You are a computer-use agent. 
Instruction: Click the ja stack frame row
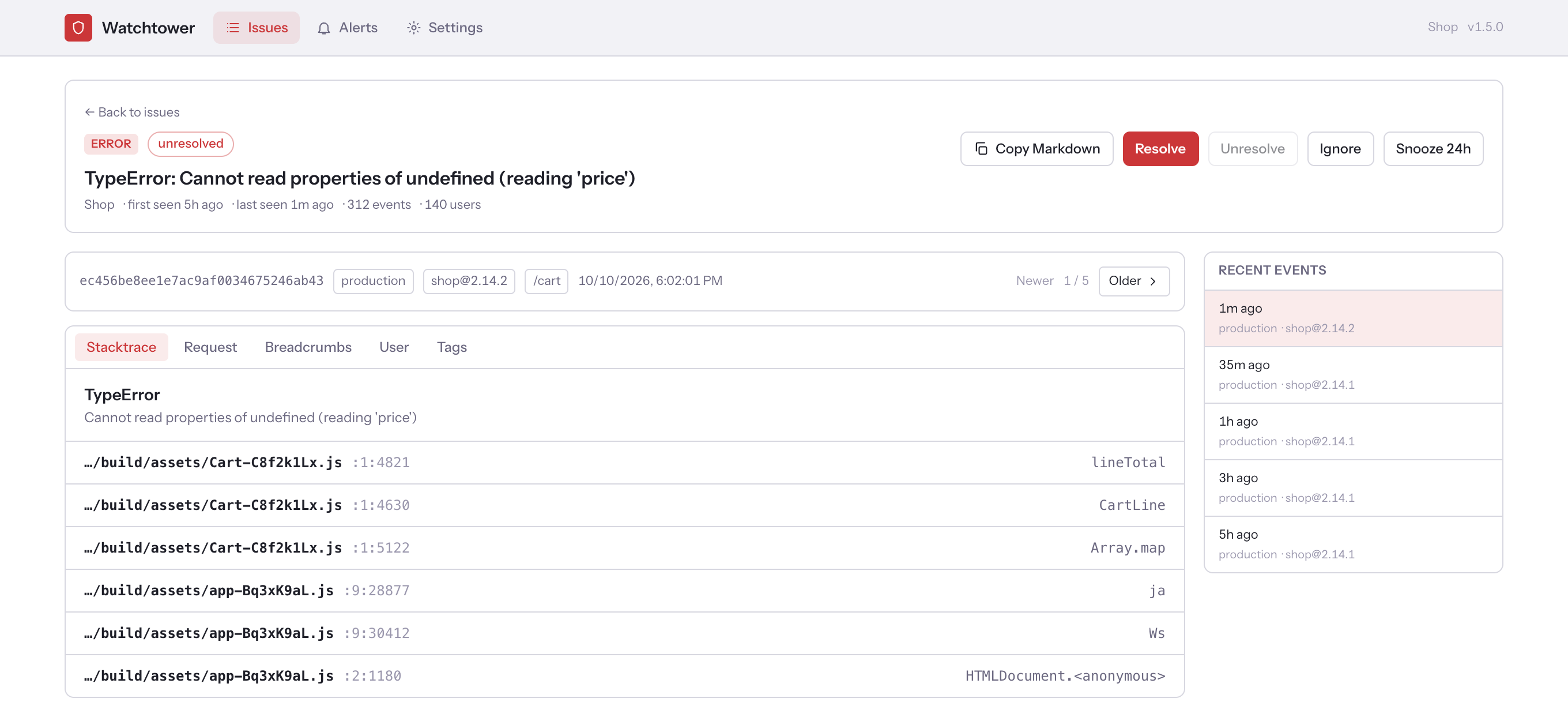coord(624,591)
